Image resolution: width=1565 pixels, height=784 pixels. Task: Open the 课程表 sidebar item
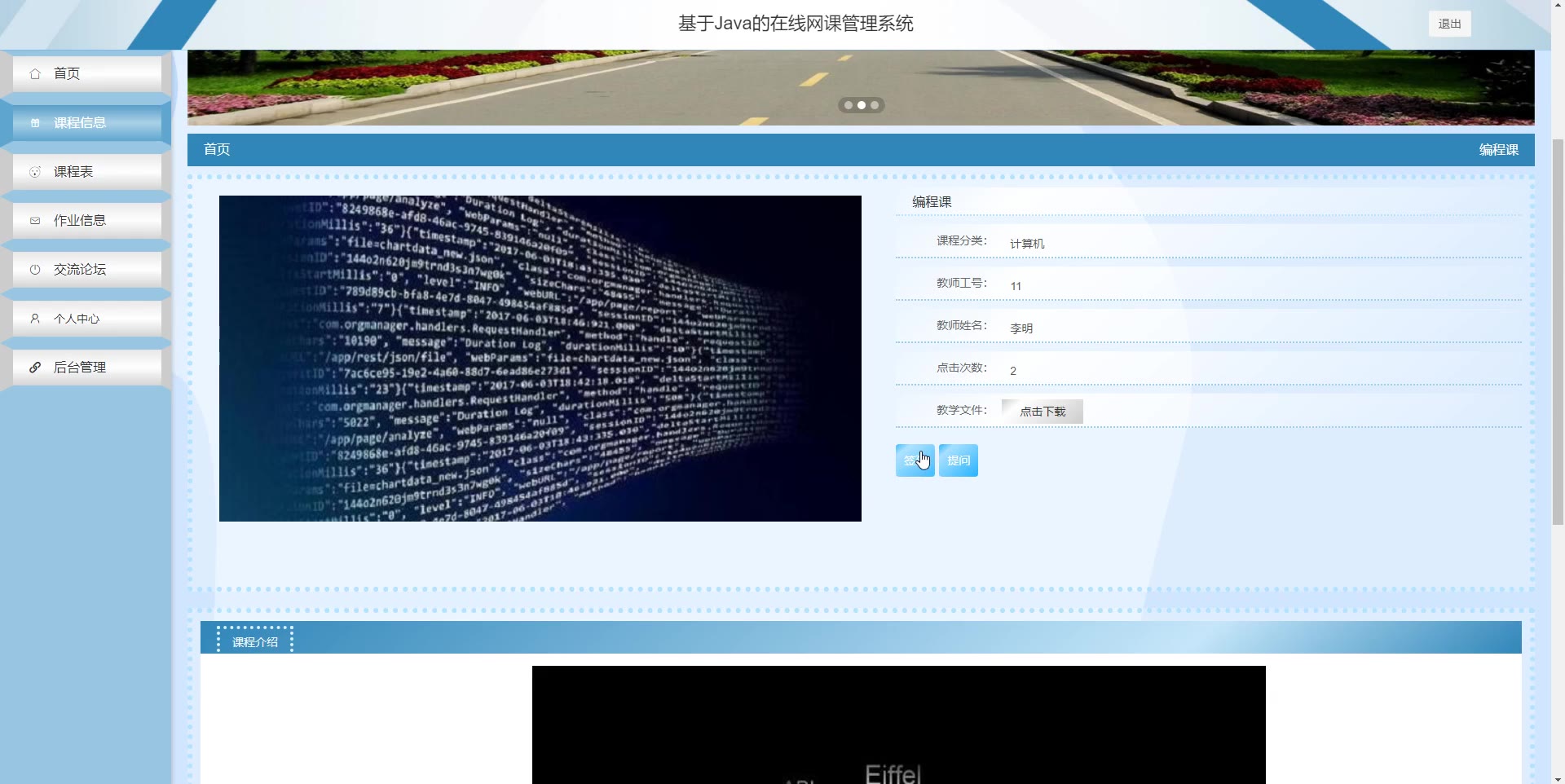pos(87,172)
